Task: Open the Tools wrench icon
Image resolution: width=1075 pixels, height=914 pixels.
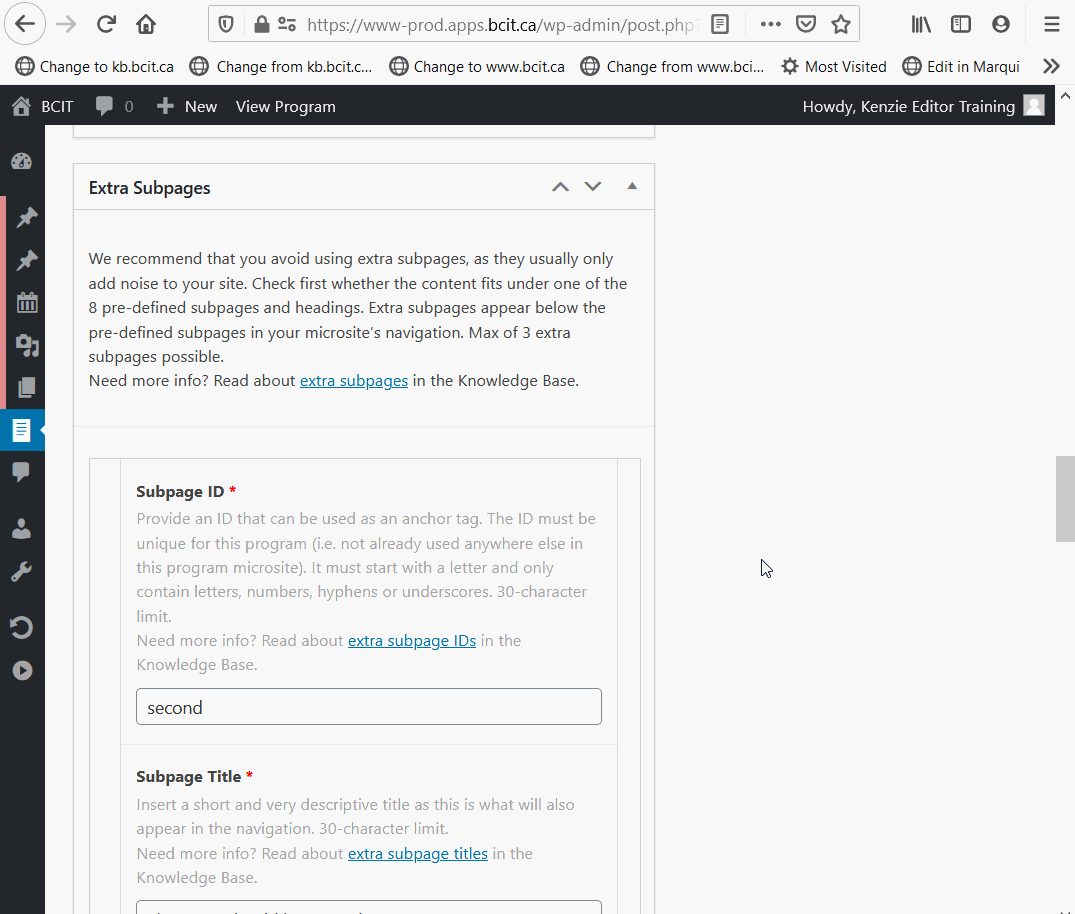Action: click(x=22, y=570)
